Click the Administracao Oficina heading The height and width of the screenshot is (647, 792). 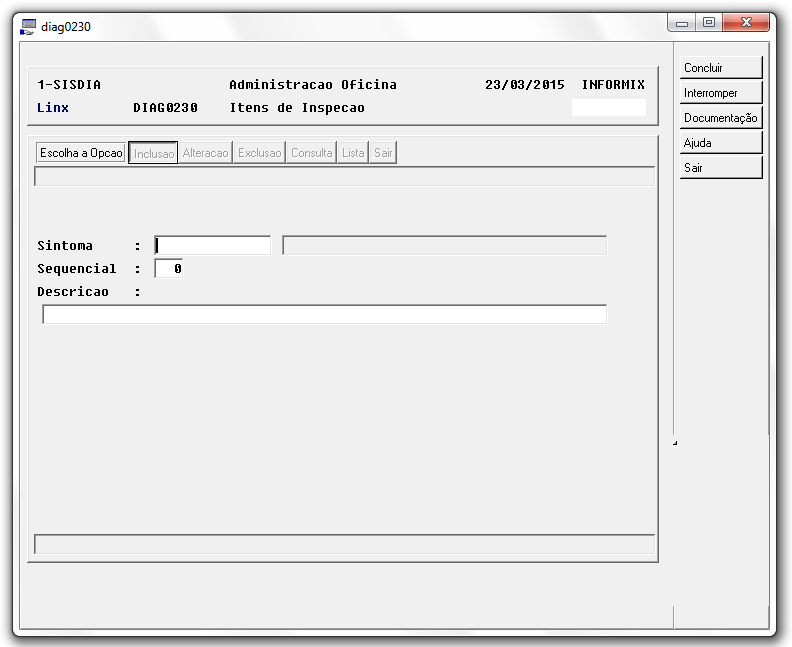[x=313, y=84]
